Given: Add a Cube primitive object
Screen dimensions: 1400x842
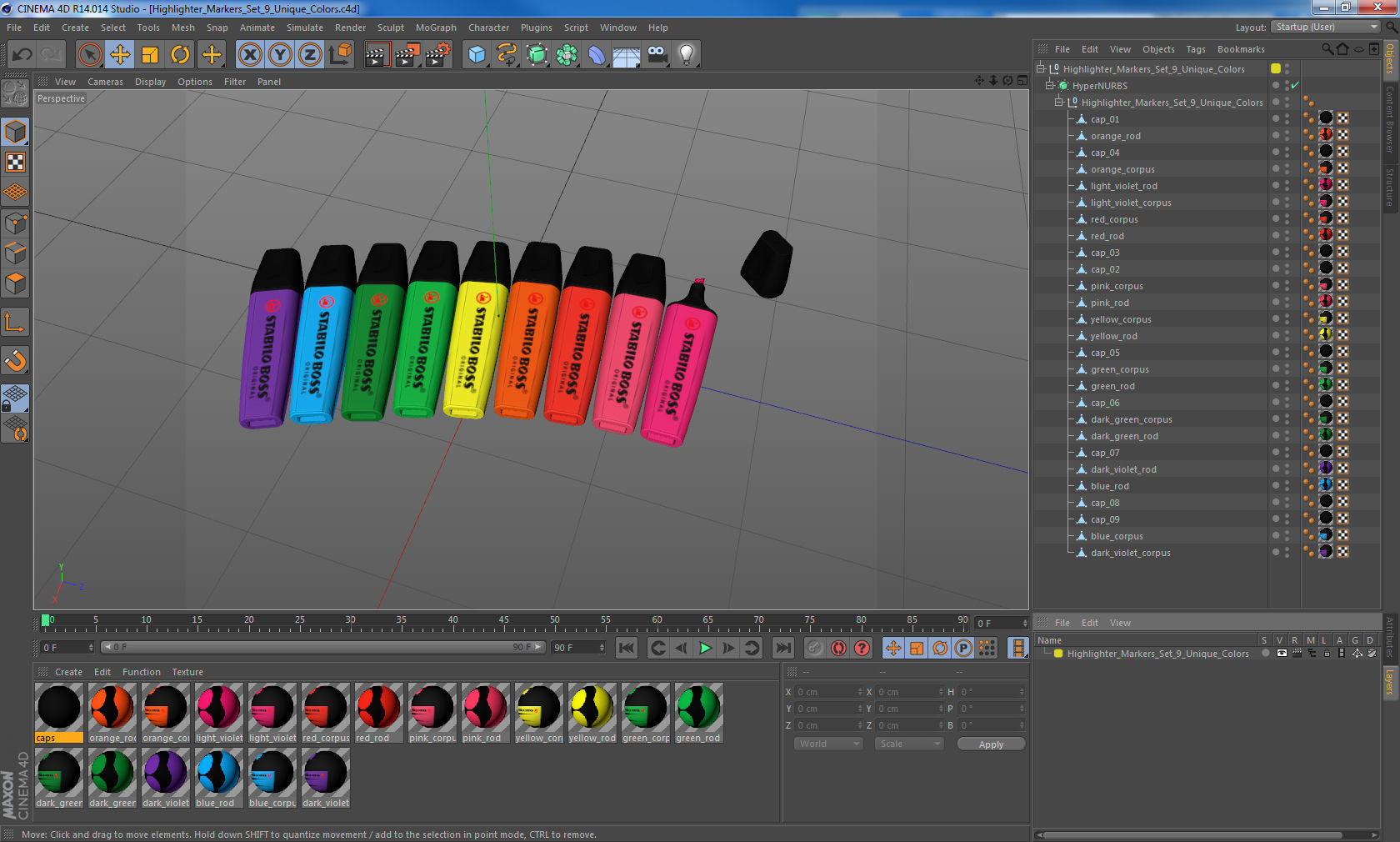Looking at the screenshot, I should 477,55.
